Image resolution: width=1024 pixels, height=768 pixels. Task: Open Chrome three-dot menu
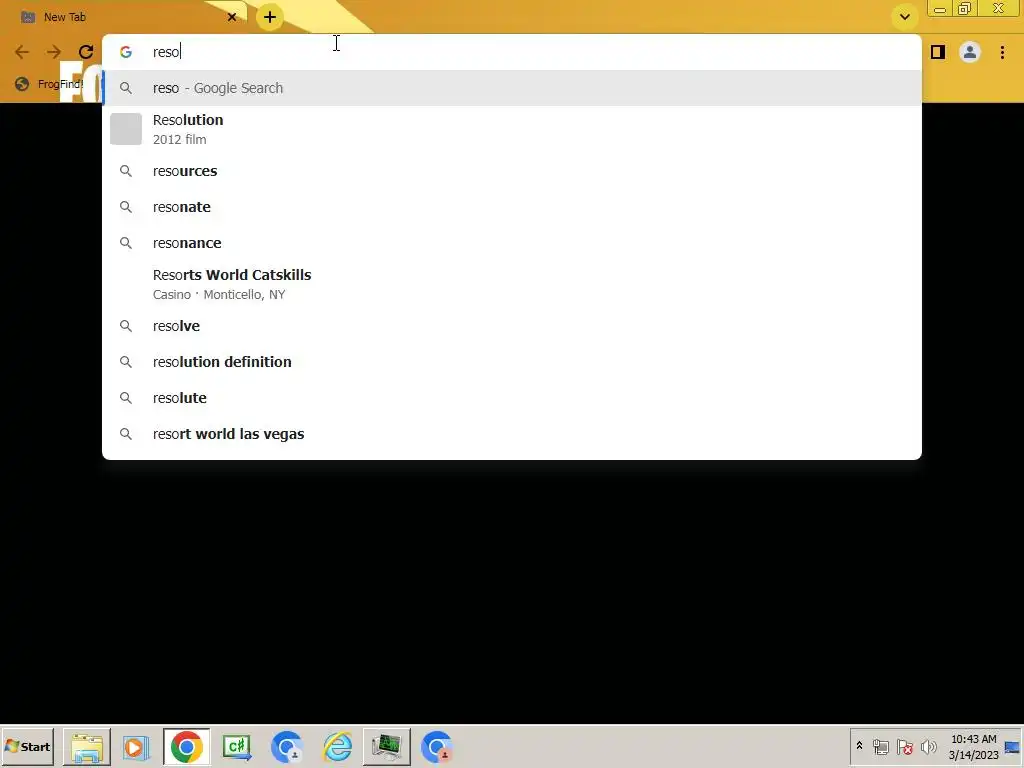click(1002, 52)
